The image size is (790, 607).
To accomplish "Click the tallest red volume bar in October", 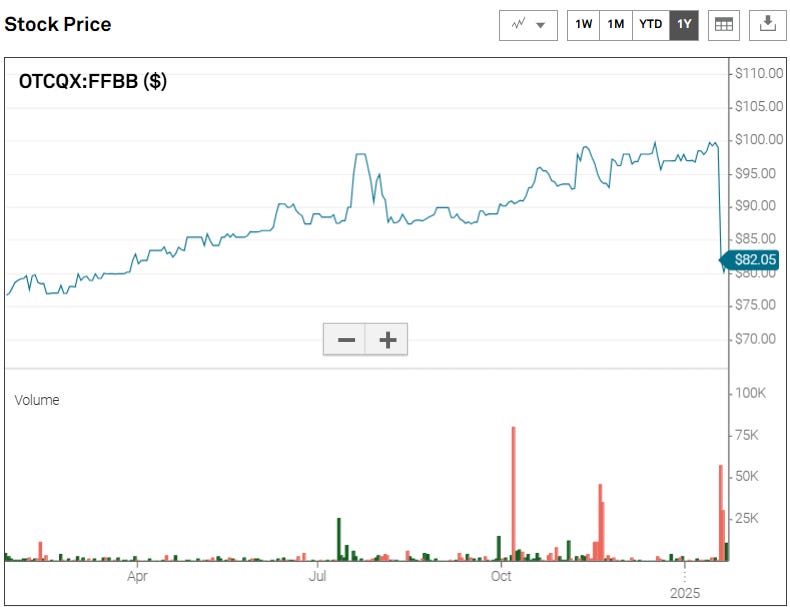I will coord(513,494).
